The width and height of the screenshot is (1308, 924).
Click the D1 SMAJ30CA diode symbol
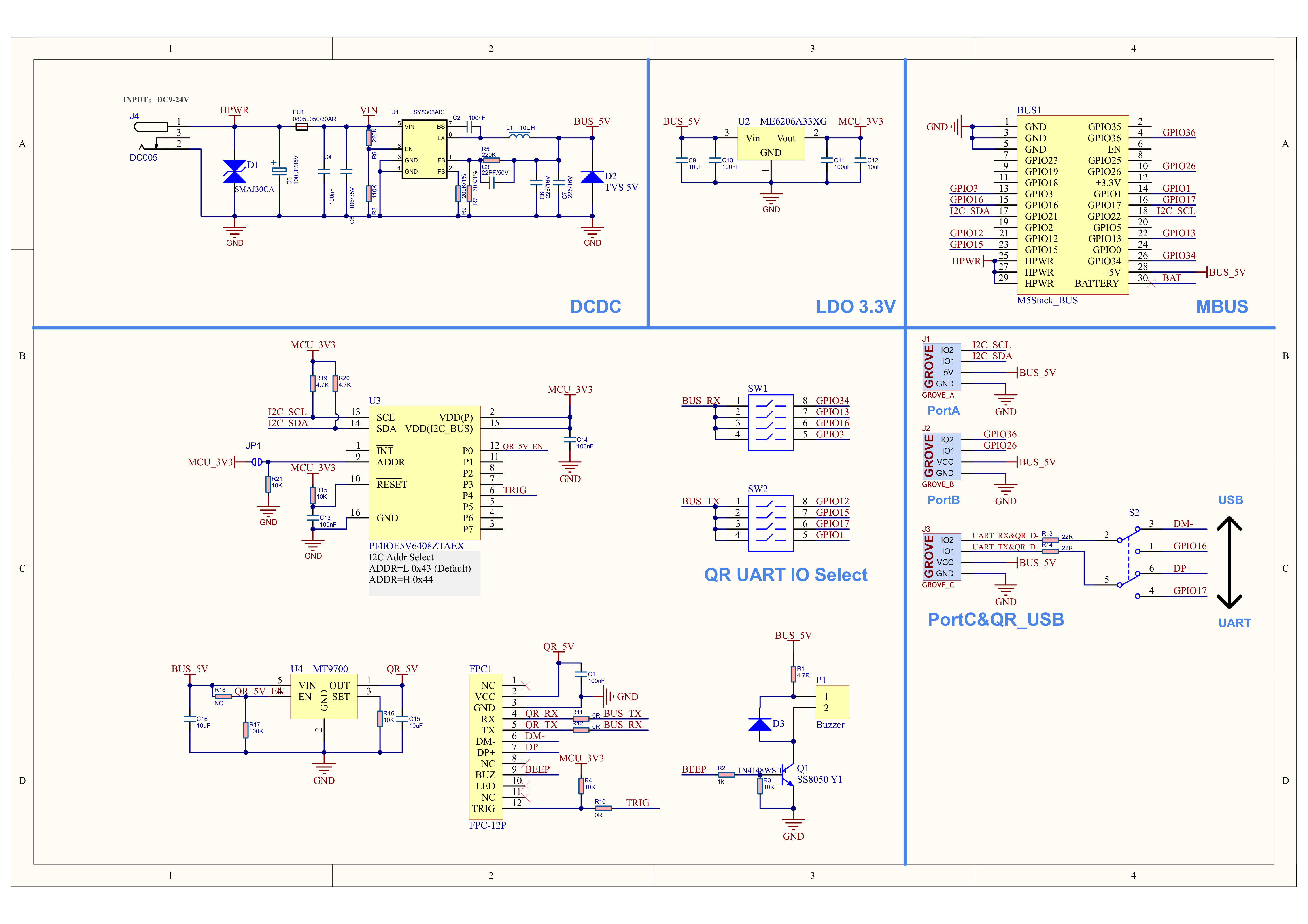(234, 172)
